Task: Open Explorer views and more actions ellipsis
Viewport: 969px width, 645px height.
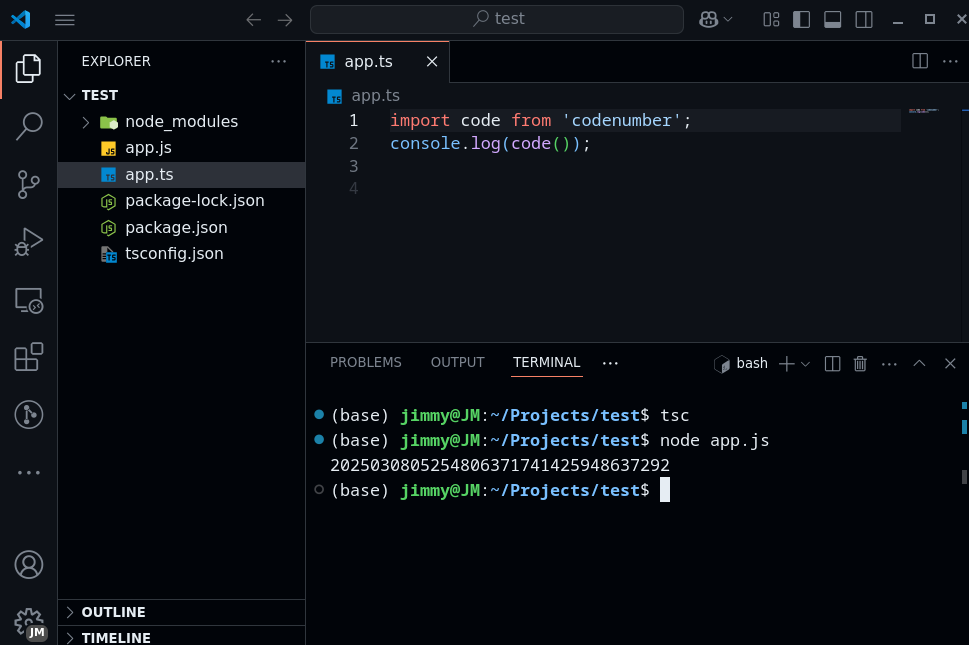Action: pyautogui.click(x=279, y=61)
